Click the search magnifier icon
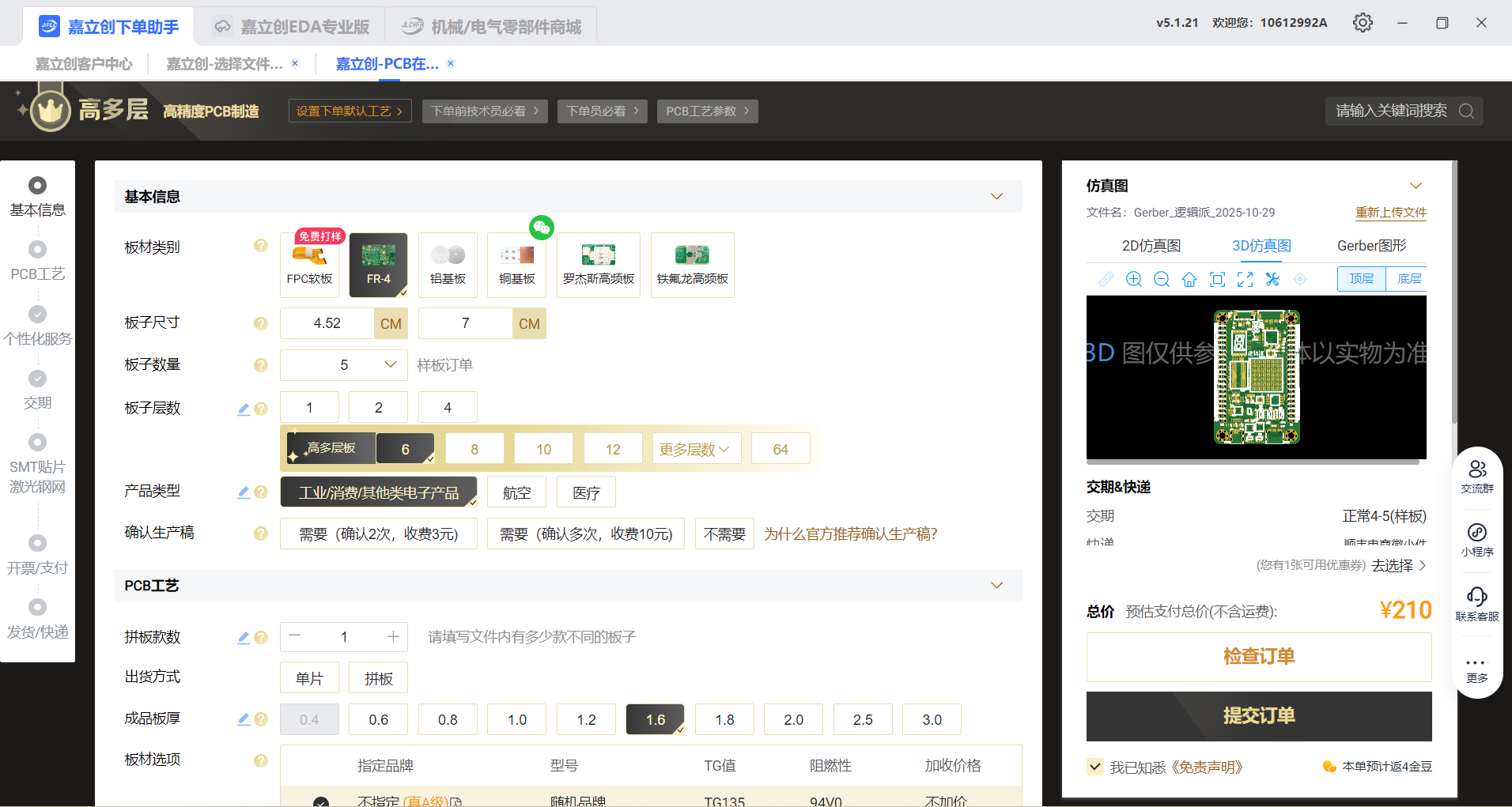 point(1466,111)
